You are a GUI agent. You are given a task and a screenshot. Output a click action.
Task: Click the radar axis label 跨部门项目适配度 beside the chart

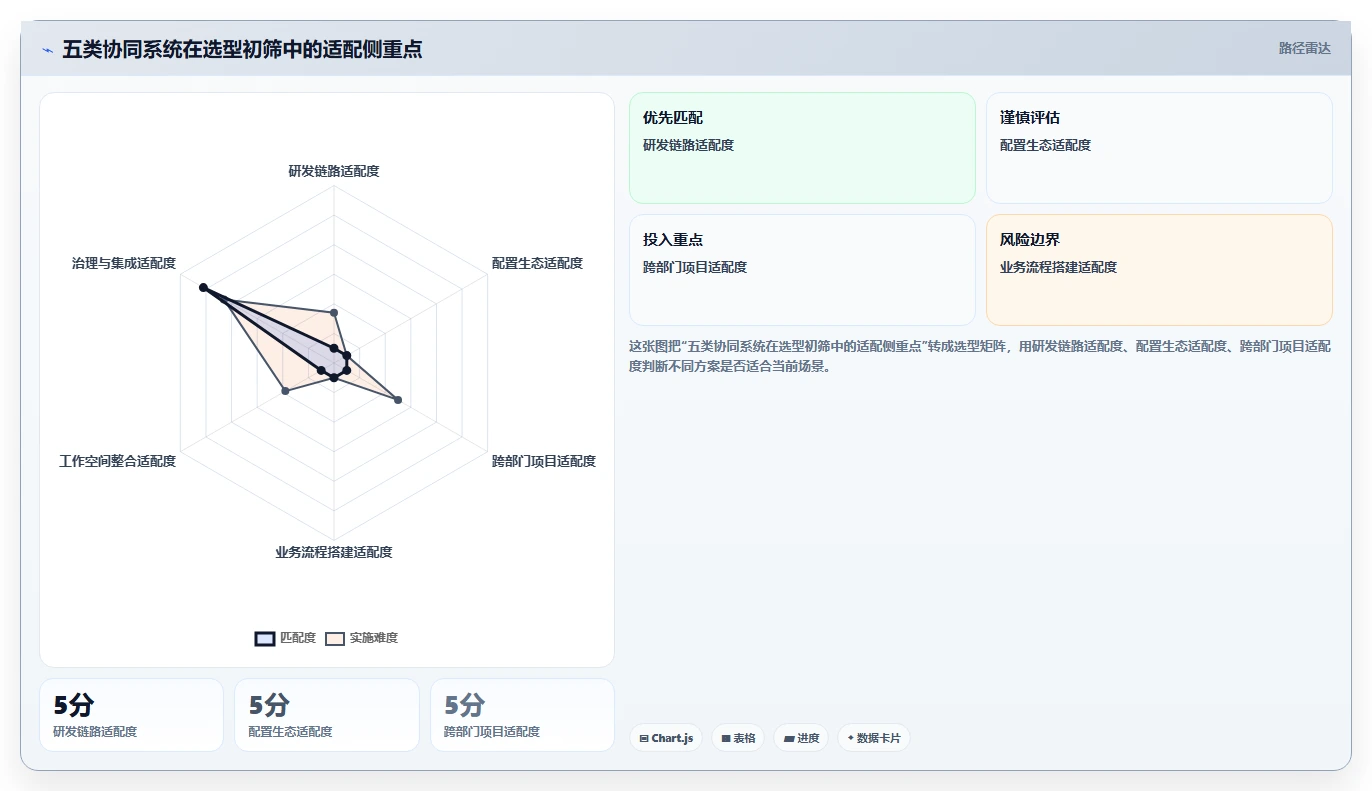pyautogui.click(x=544, y=461)
